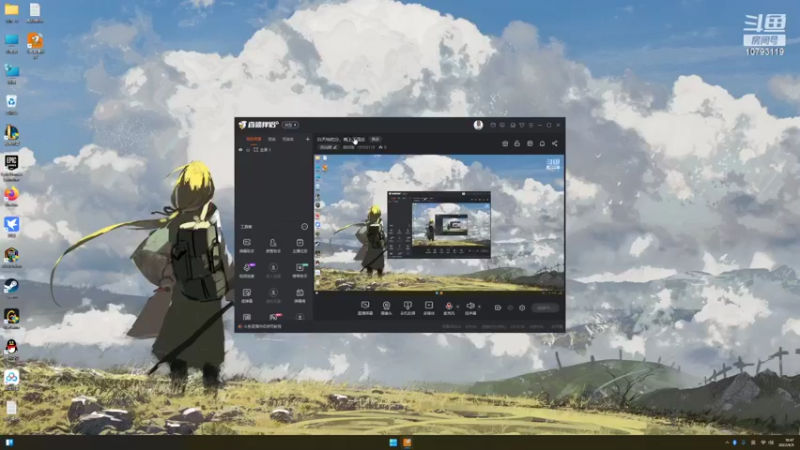Open the League of Legends desktop icon
This screenshot has height=450, width=800.
point(11,135)
